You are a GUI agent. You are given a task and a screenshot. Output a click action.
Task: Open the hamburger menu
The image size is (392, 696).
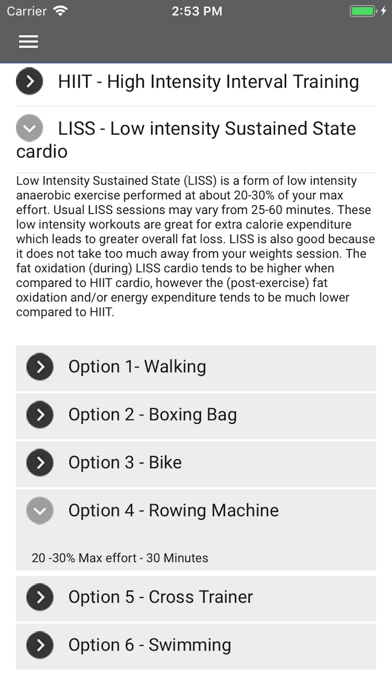(x=28, y=42)
